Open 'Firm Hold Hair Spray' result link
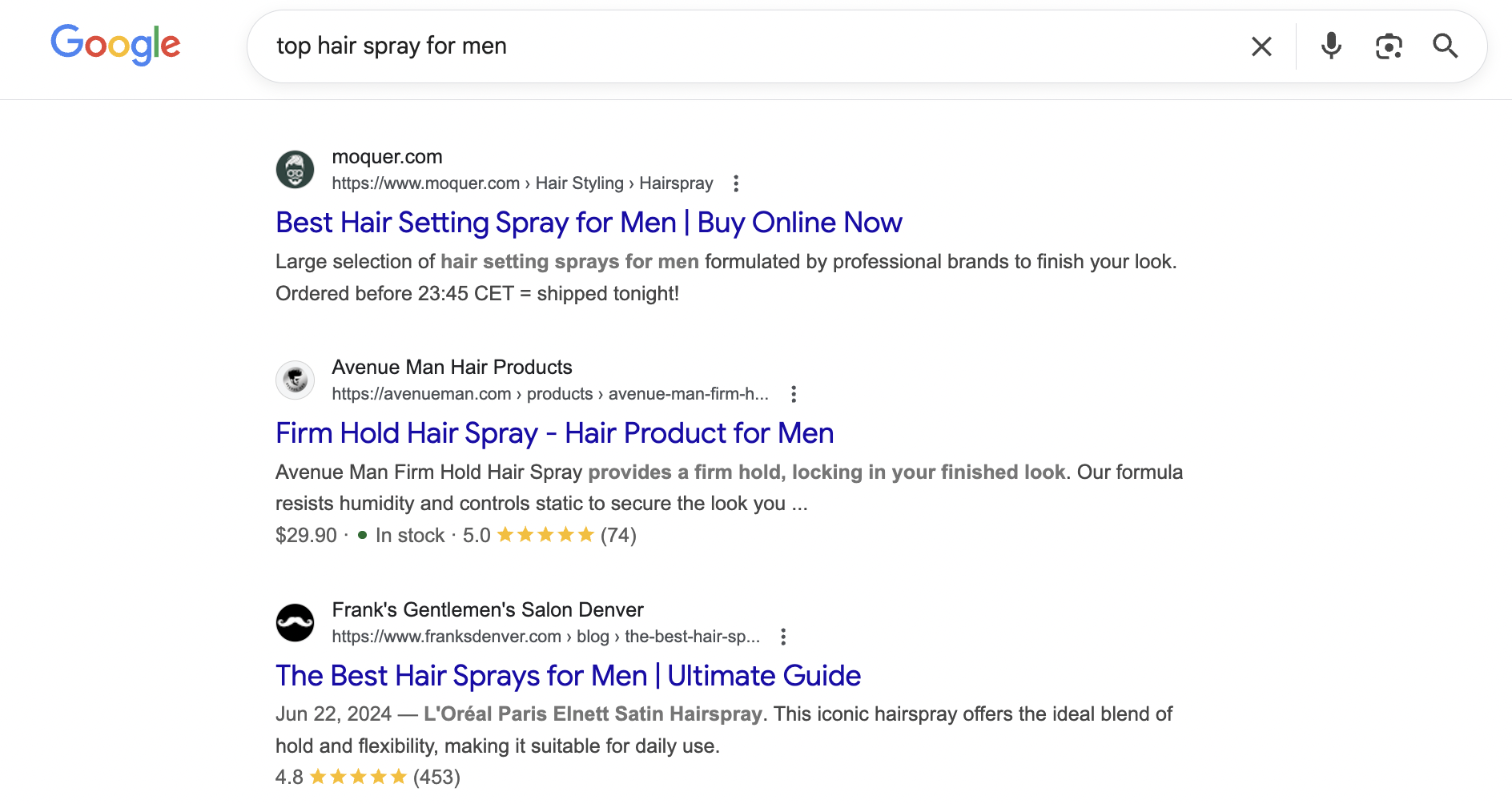This screenshot has width=1512, height=804. point(554,433)
